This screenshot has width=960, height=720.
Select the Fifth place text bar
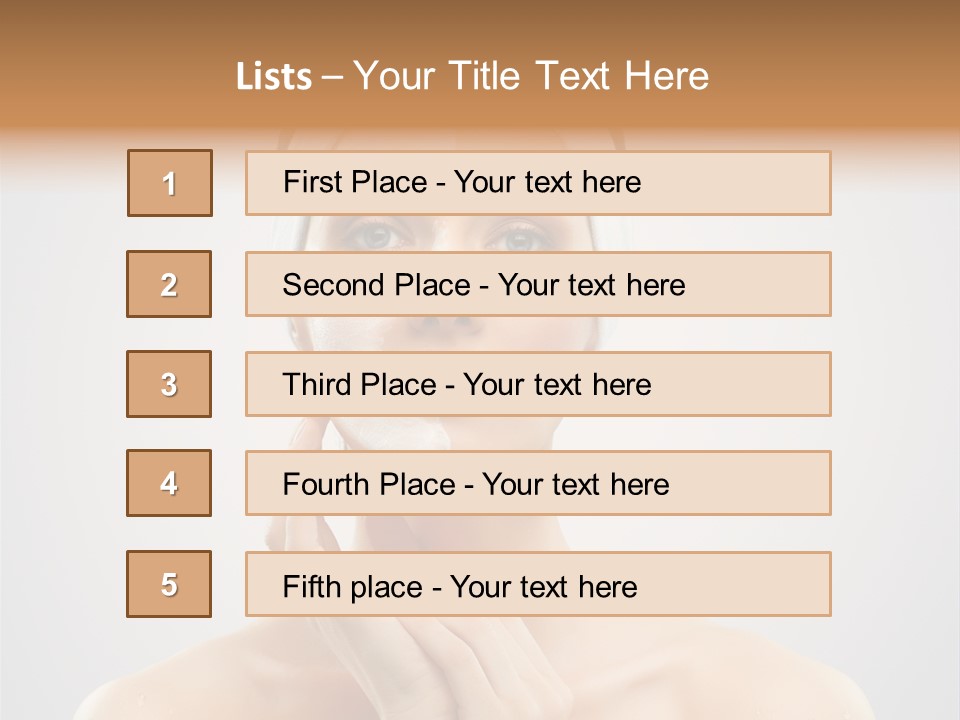[538, 585]
